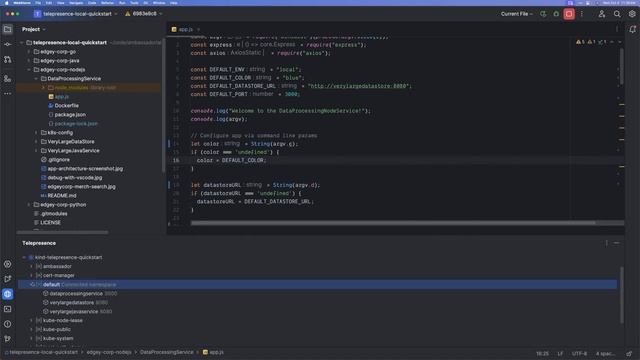Click the verylargedatastore URL in the code
Screen dimensions: 640x360
(359, 86)
